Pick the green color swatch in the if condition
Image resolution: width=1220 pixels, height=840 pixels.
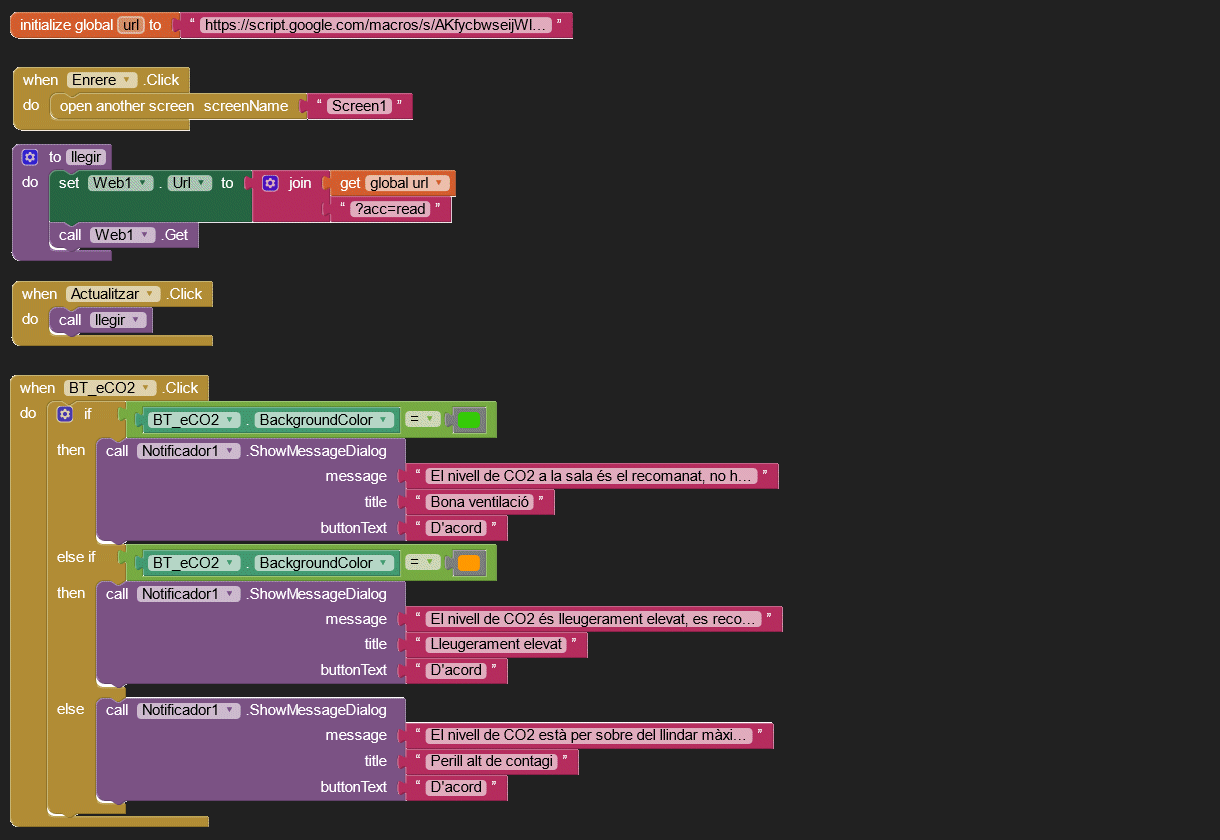point(469,420)
